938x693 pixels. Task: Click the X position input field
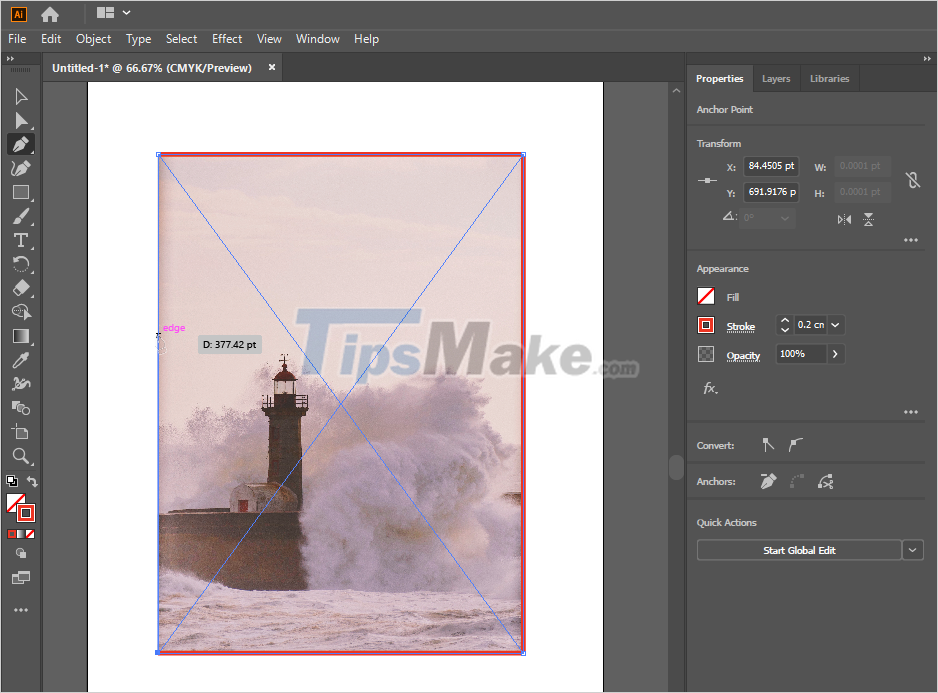click(x=770, y=166)
